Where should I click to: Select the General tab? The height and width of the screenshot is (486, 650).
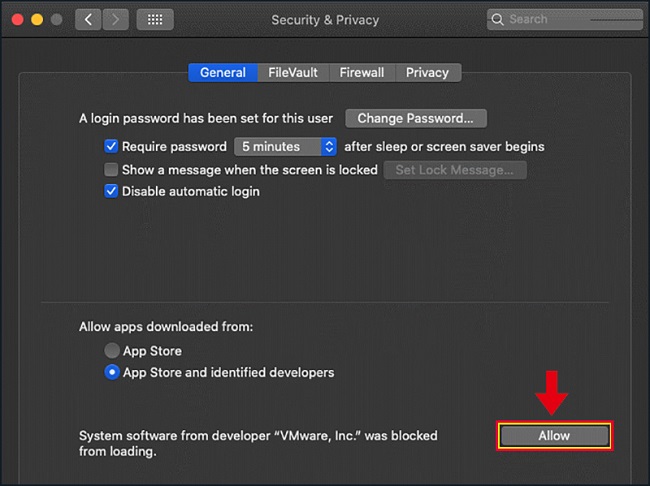(222, 72)
